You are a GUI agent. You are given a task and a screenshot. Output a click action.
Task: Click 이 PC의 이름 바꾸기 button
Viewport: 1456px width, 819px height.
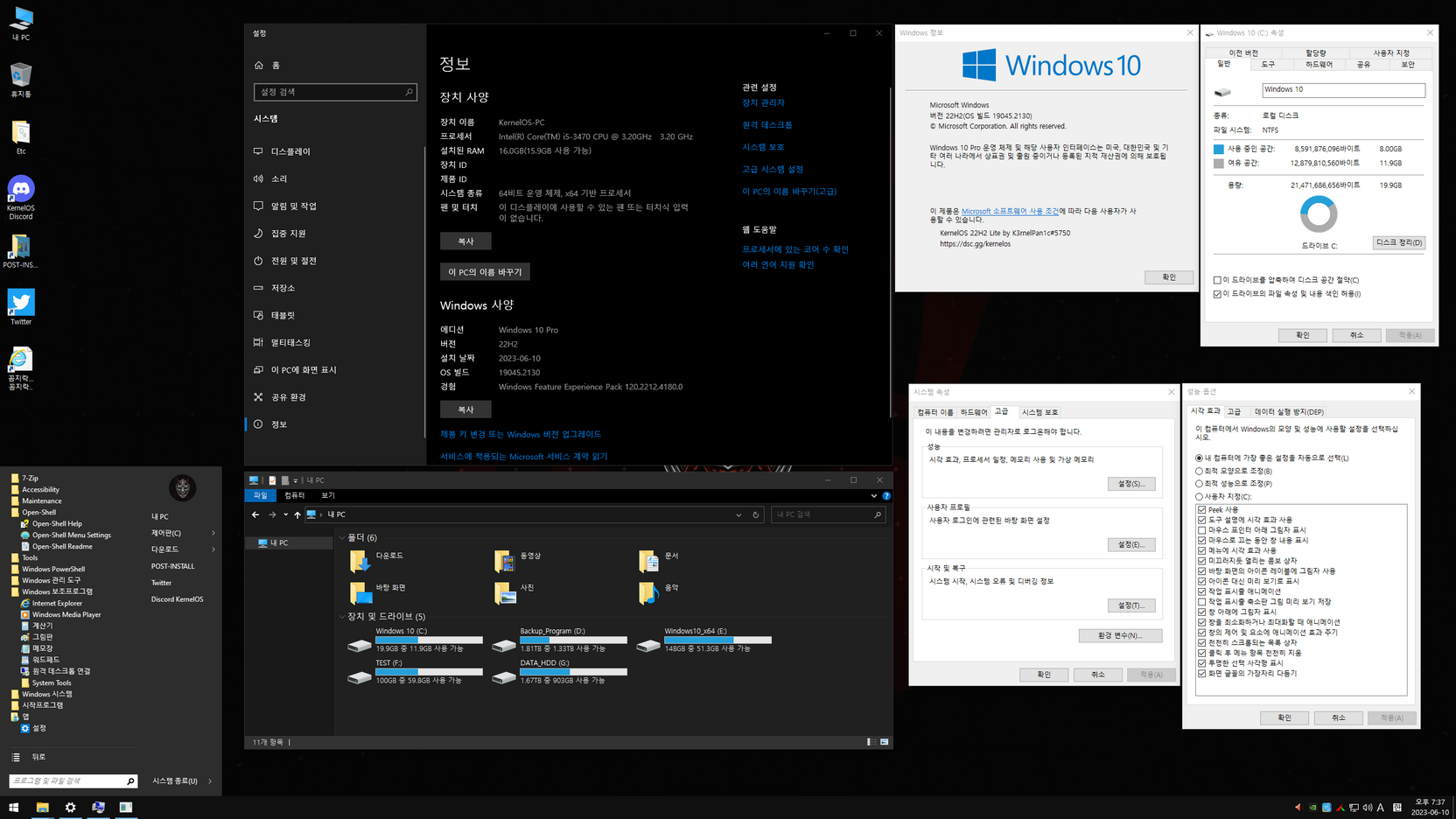(x=485, y=272)
